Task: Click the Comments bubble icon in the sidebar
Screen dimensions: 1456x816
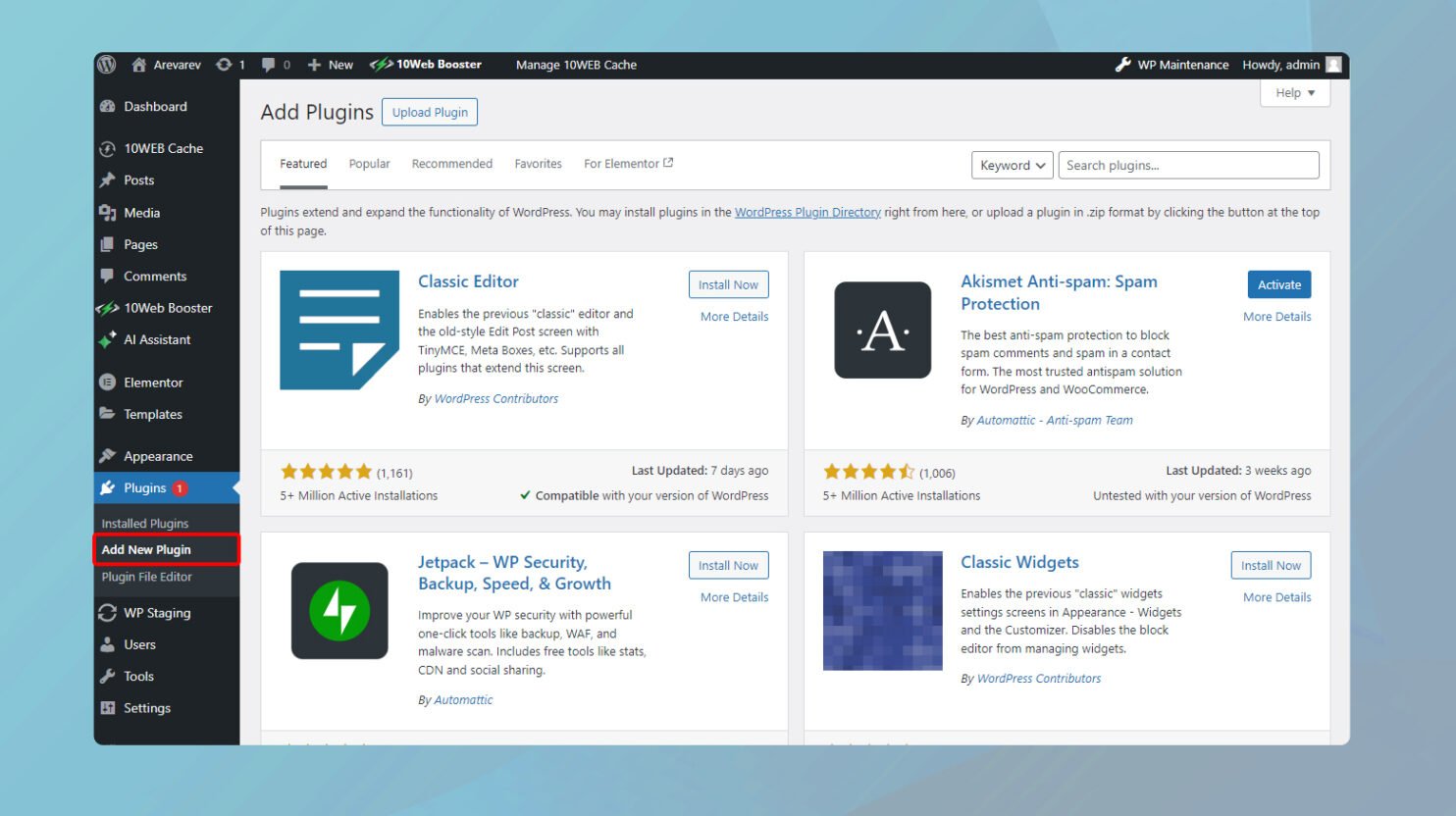Action: (x=108, y=276)
